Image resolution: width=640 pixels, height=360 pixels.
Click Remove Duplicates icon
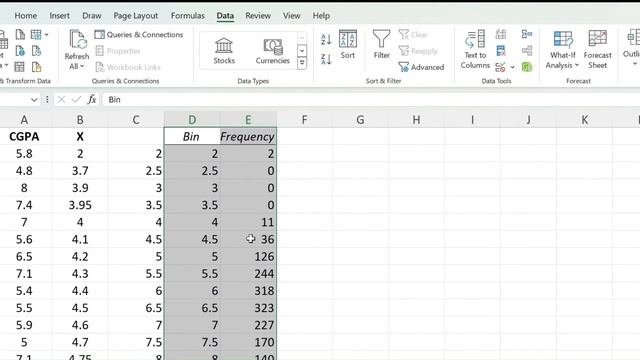pos(501,51)
